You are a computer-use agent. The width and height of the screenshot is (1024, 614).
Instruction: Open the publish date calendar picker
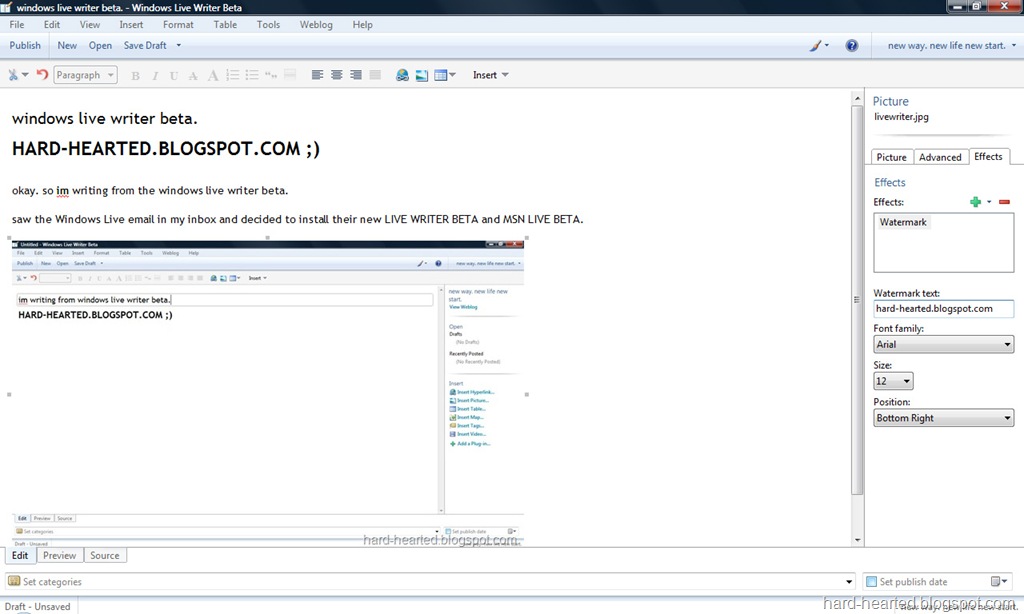999,582
